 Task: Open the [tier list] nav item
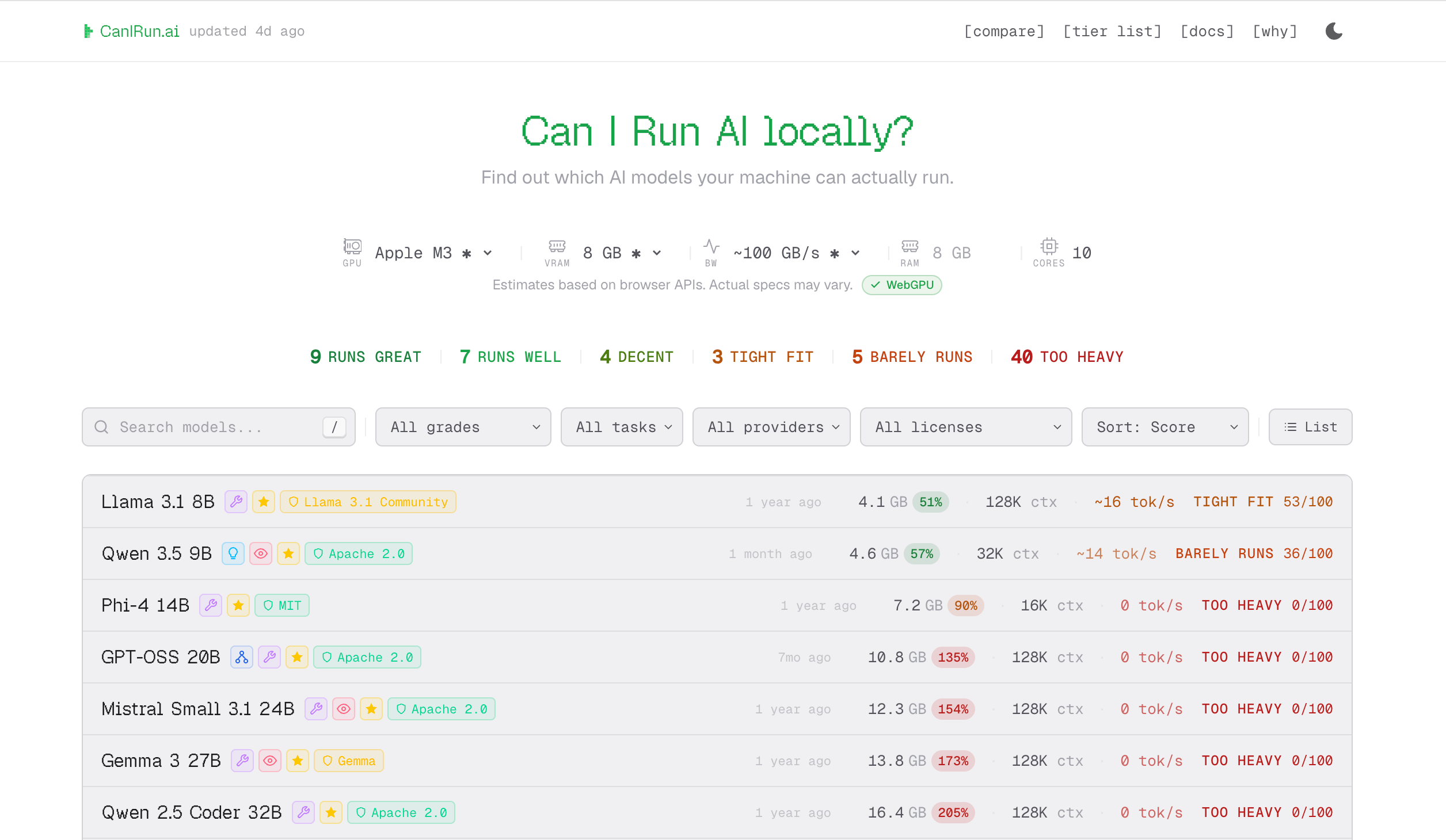click(1112, 31)
